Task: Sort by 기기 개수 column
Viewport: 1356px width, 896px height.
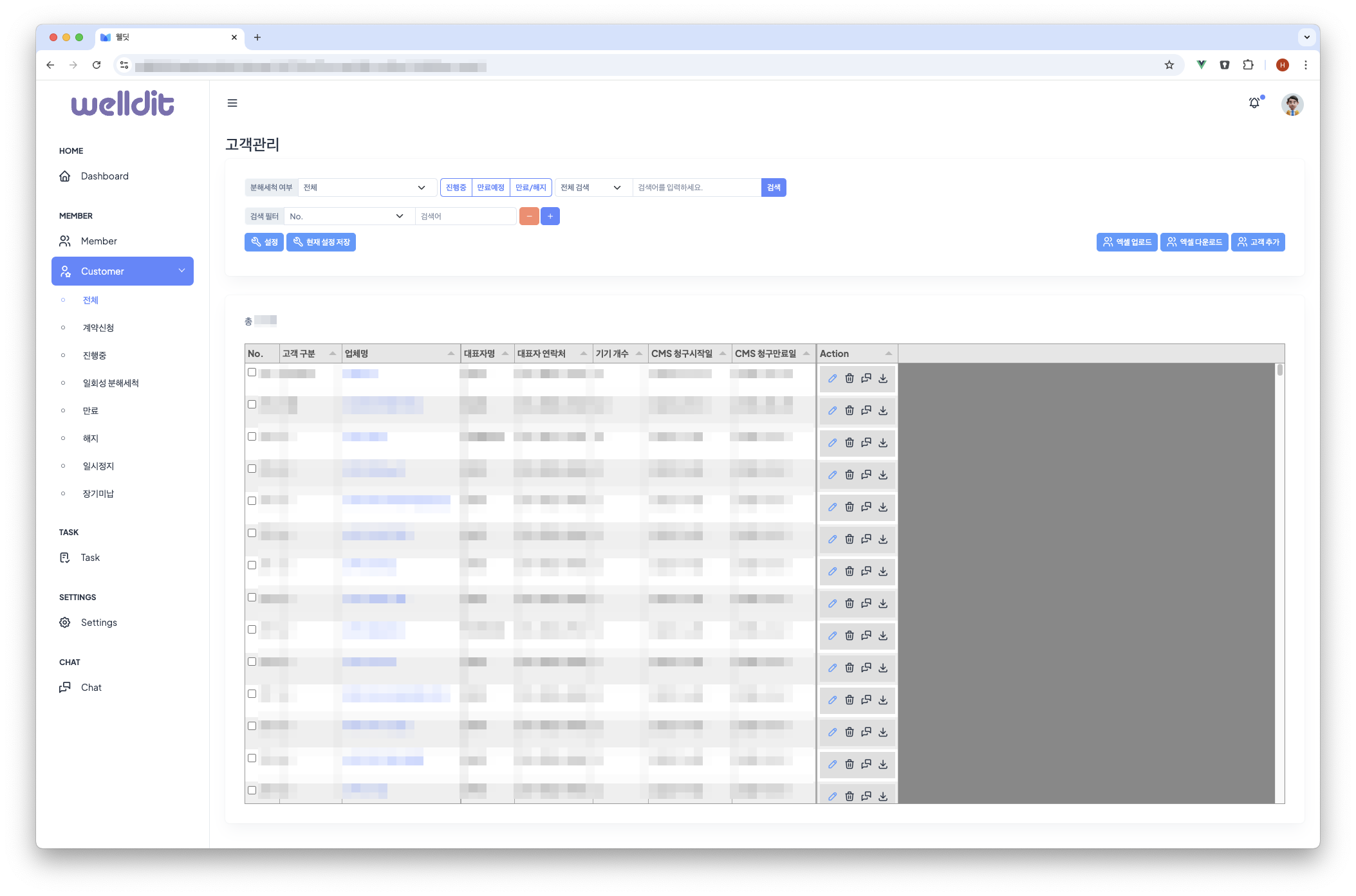Action: click(x=620, y=354)
